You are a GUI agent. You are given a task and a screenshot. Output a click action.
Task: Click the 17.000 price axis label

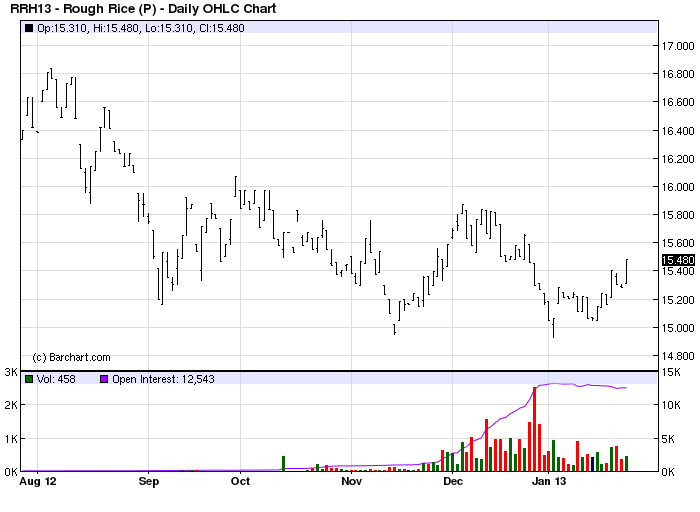tap(678, 46)
